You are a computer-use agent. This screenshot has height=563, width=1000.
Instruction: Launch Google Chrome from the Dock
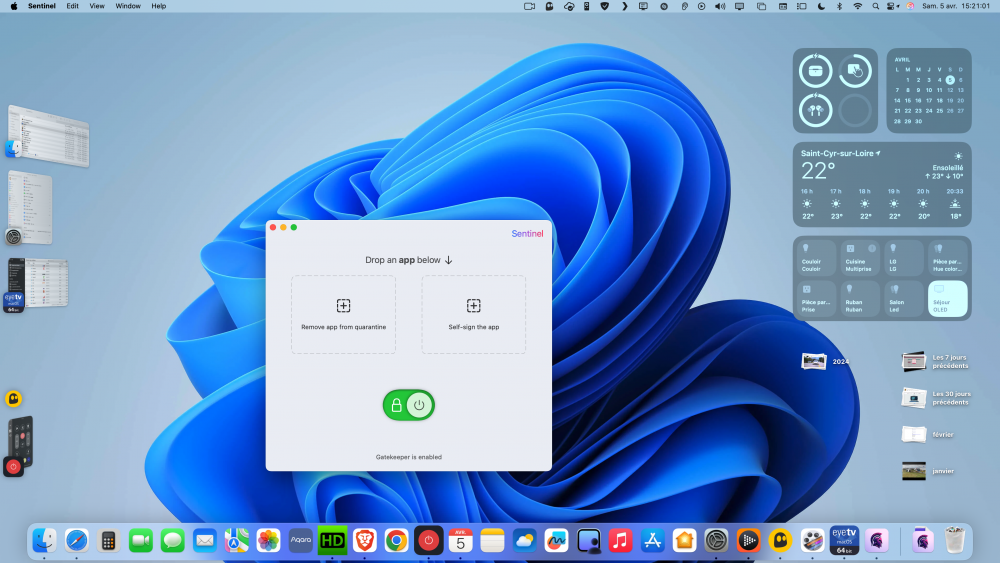click(397, 541)
